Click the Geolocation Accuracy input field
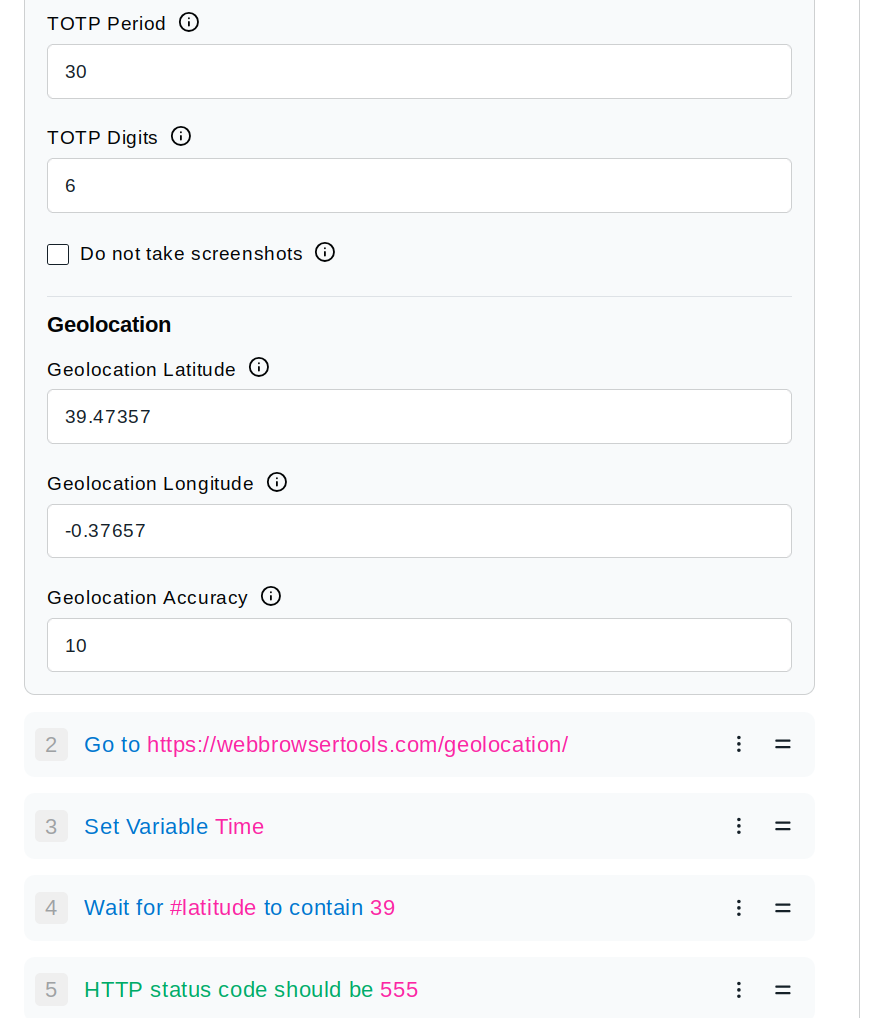The image size is (869, 1018). click(x=419, y=645)
